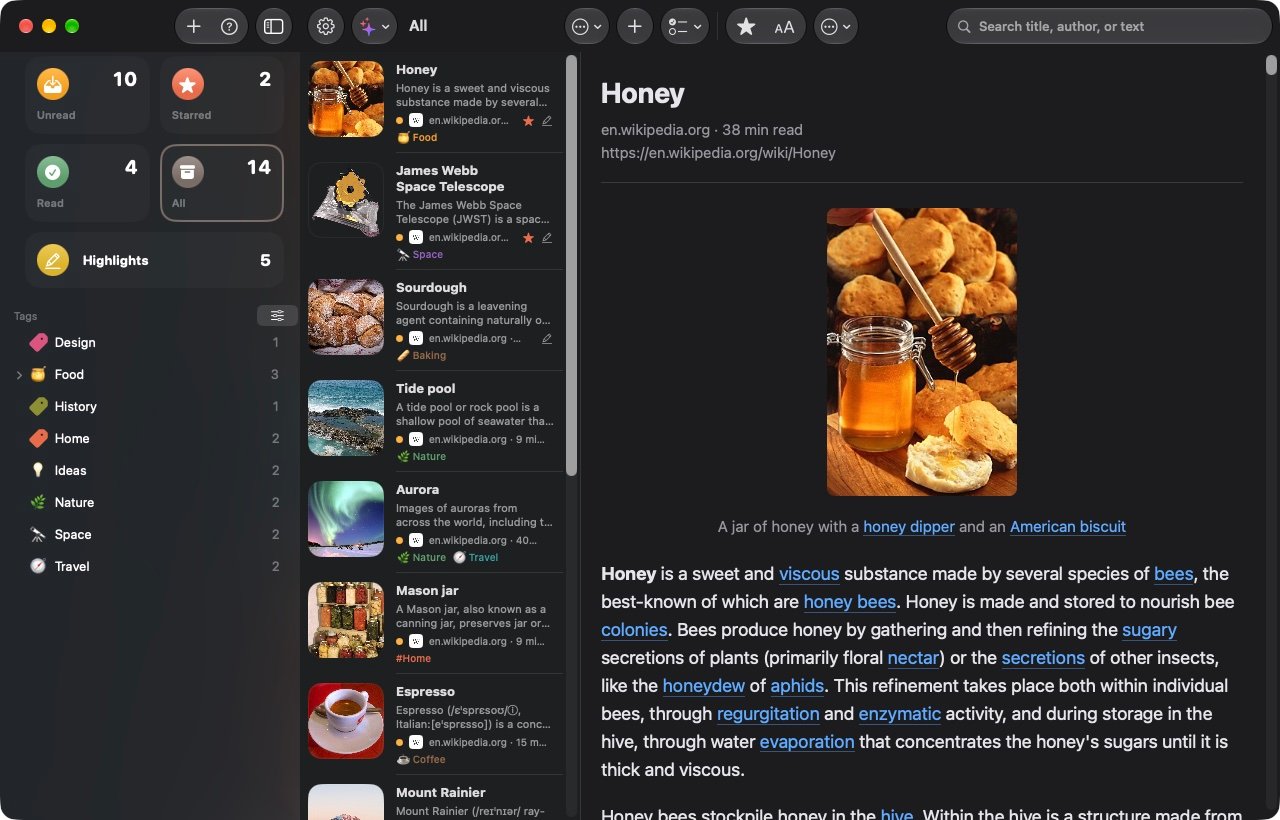Open the sparkle smart actions dropdown
This screenshot has width=1280, height=820.
click(374, 27)
